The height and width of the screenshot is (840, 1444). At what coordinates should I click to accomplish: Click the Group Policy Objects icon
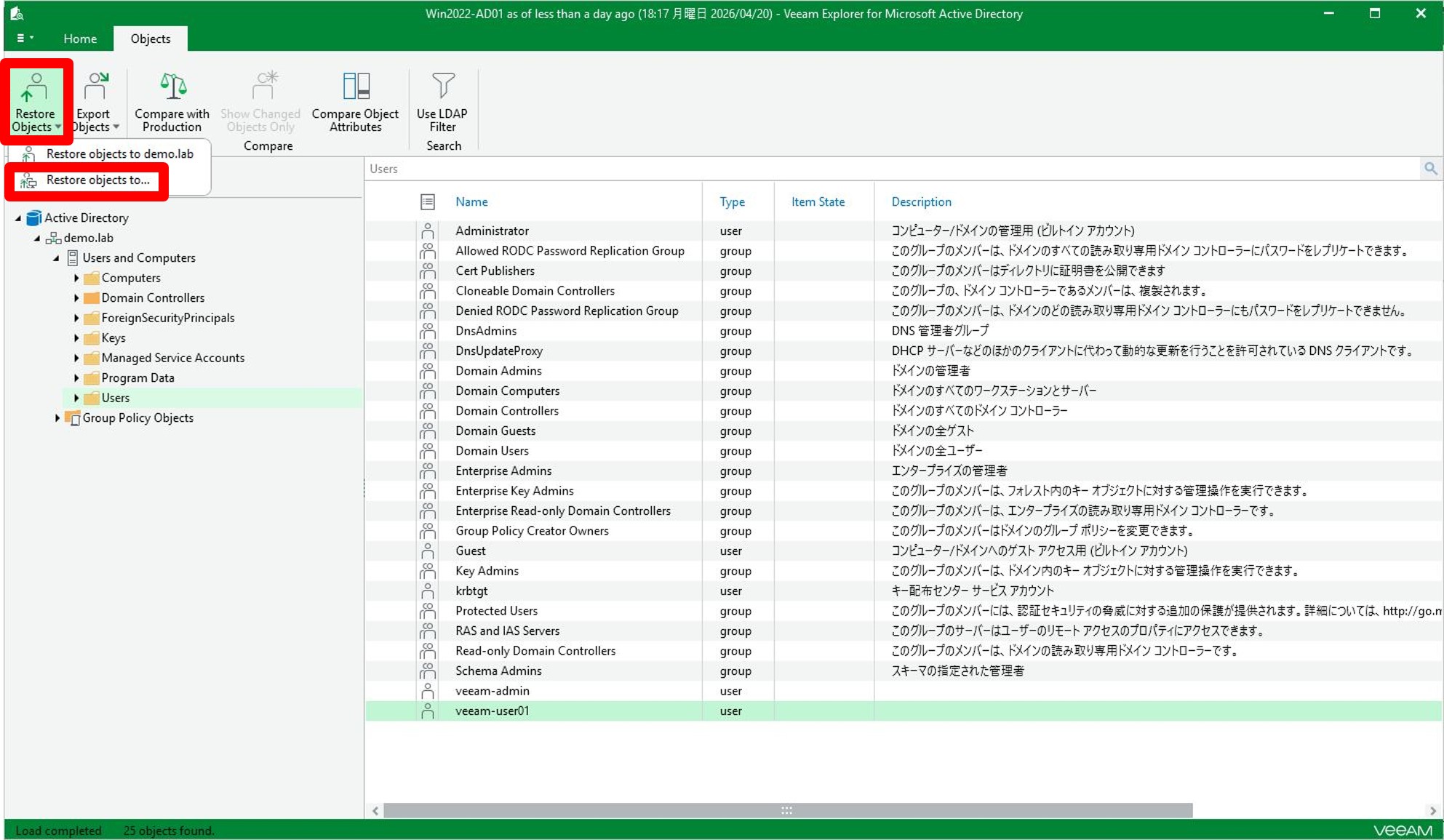[x=72, y=418]
